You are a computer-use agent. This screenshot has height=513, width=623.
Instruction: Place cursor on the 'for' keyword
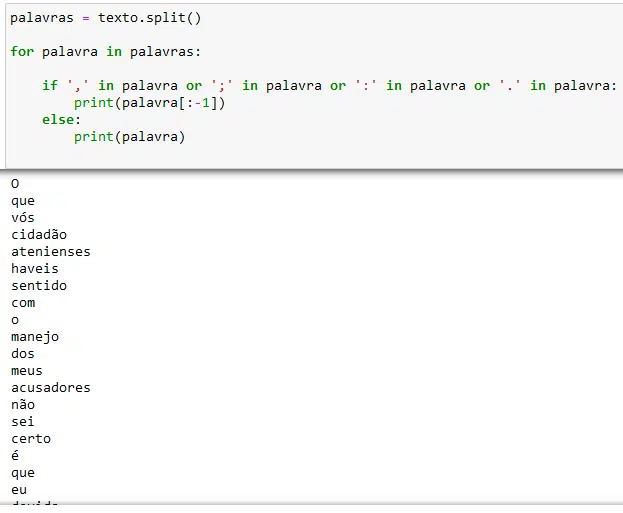coord(22,51)
